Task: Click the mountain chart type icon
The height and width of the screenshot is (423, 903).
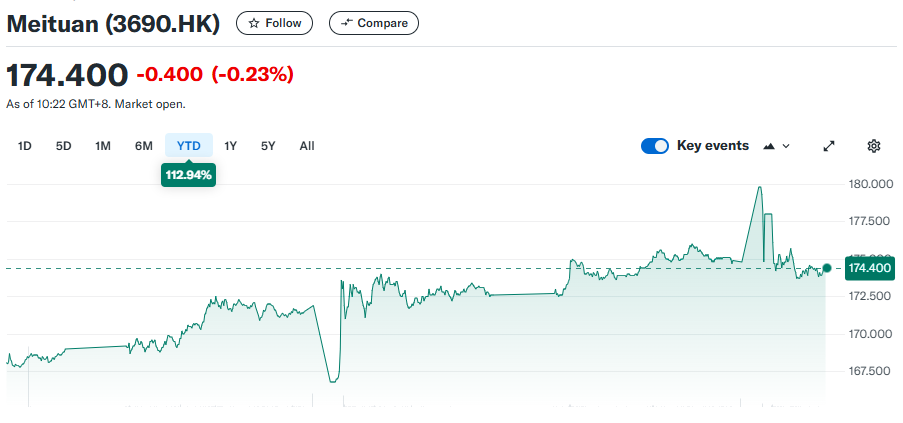Action: point(769,146)
